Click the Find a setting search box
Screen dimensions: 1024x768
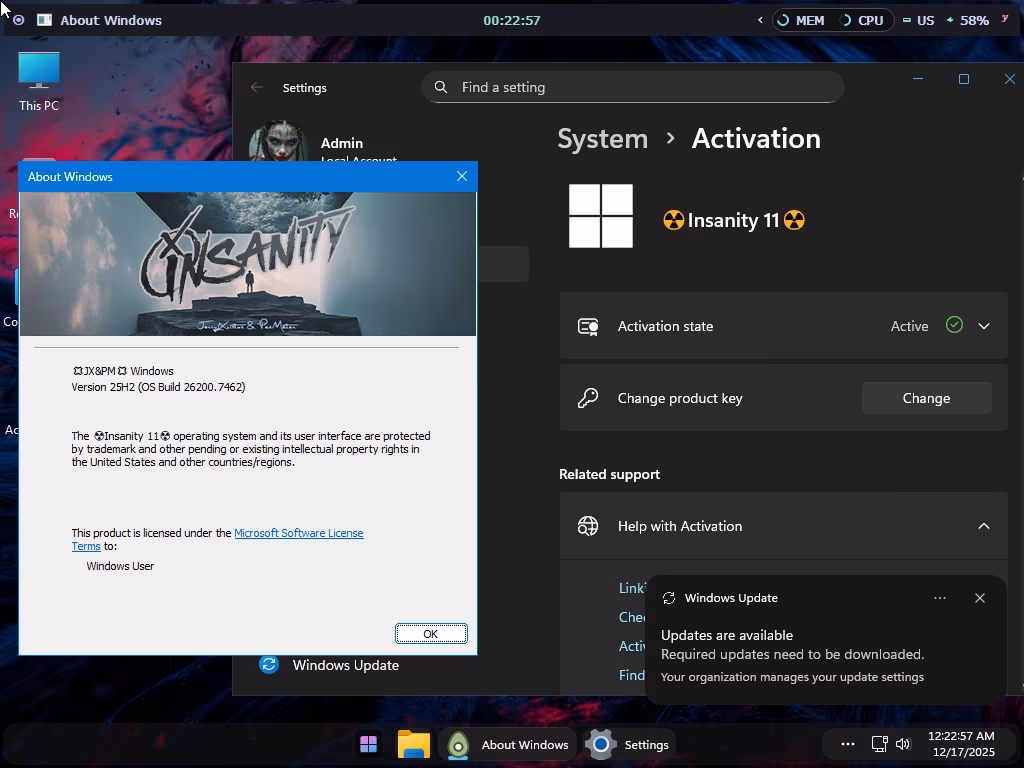[x=640, y=87]
